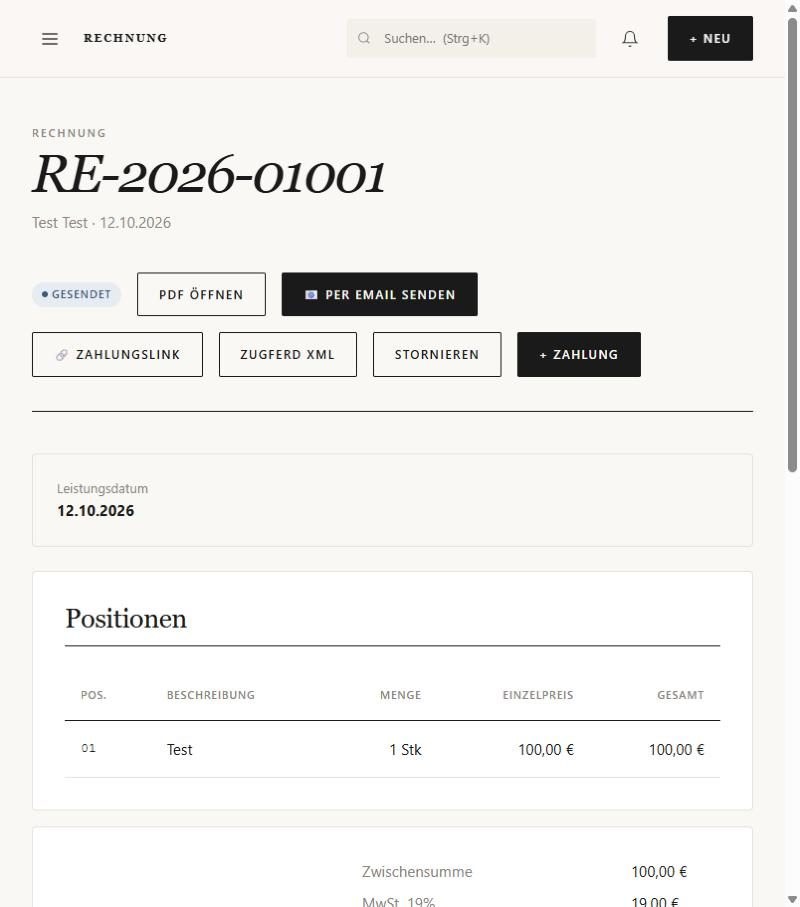The width and height of the screenshot is (800, 907).
Task: Click the scrollbar up arrow
Action: [x=792, y=8]
